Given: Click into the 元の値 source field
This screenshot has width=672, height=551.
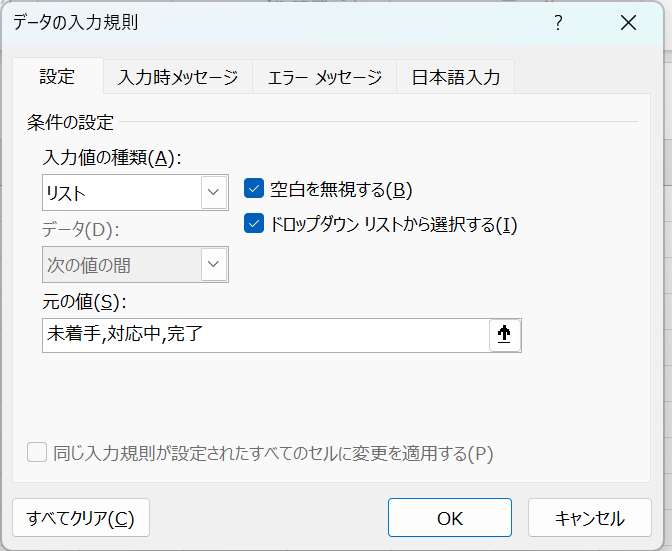Looking at the screenshot, I should coord(265,336).
